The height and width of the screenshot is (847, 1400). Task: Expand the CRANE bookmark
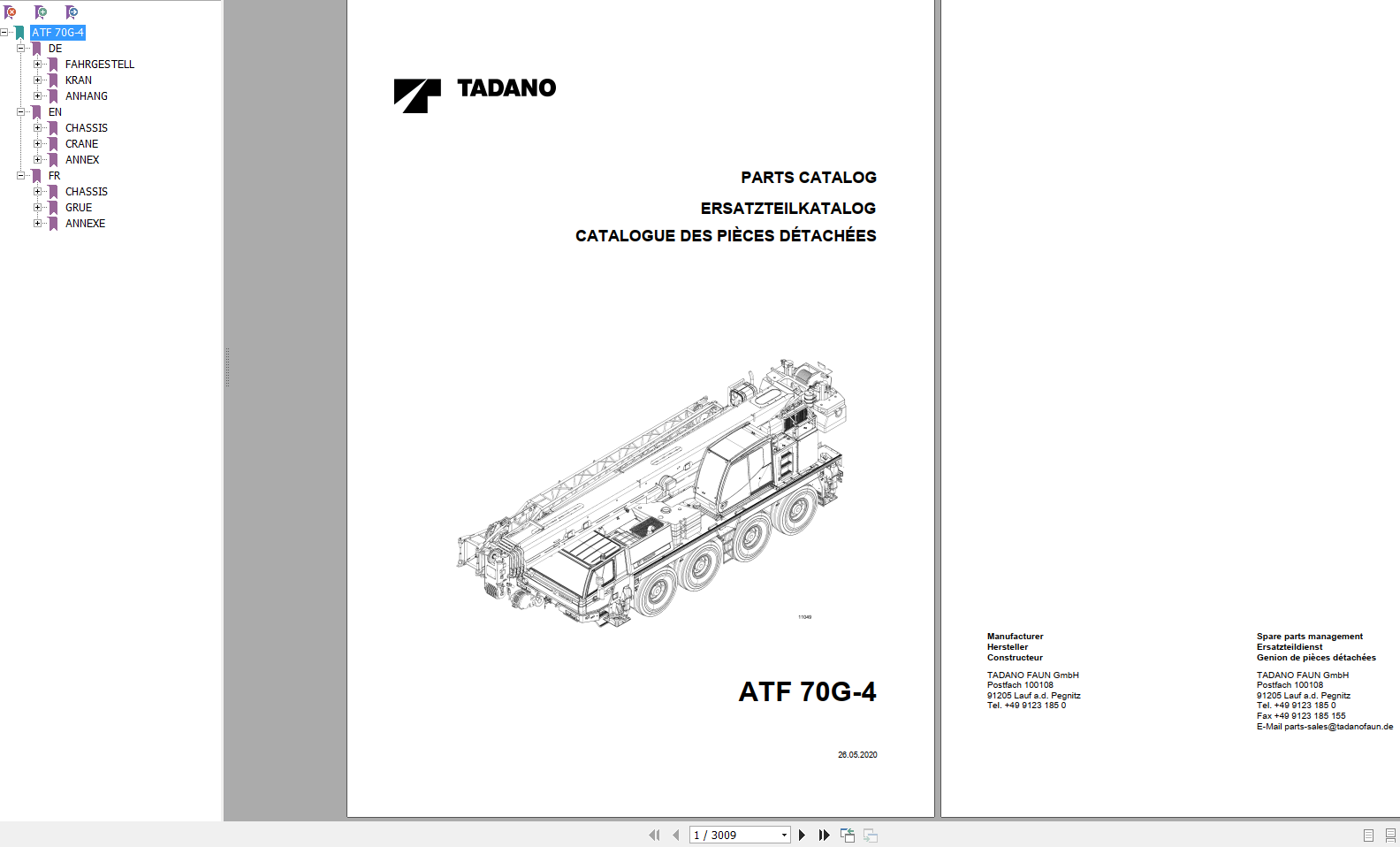38,144
